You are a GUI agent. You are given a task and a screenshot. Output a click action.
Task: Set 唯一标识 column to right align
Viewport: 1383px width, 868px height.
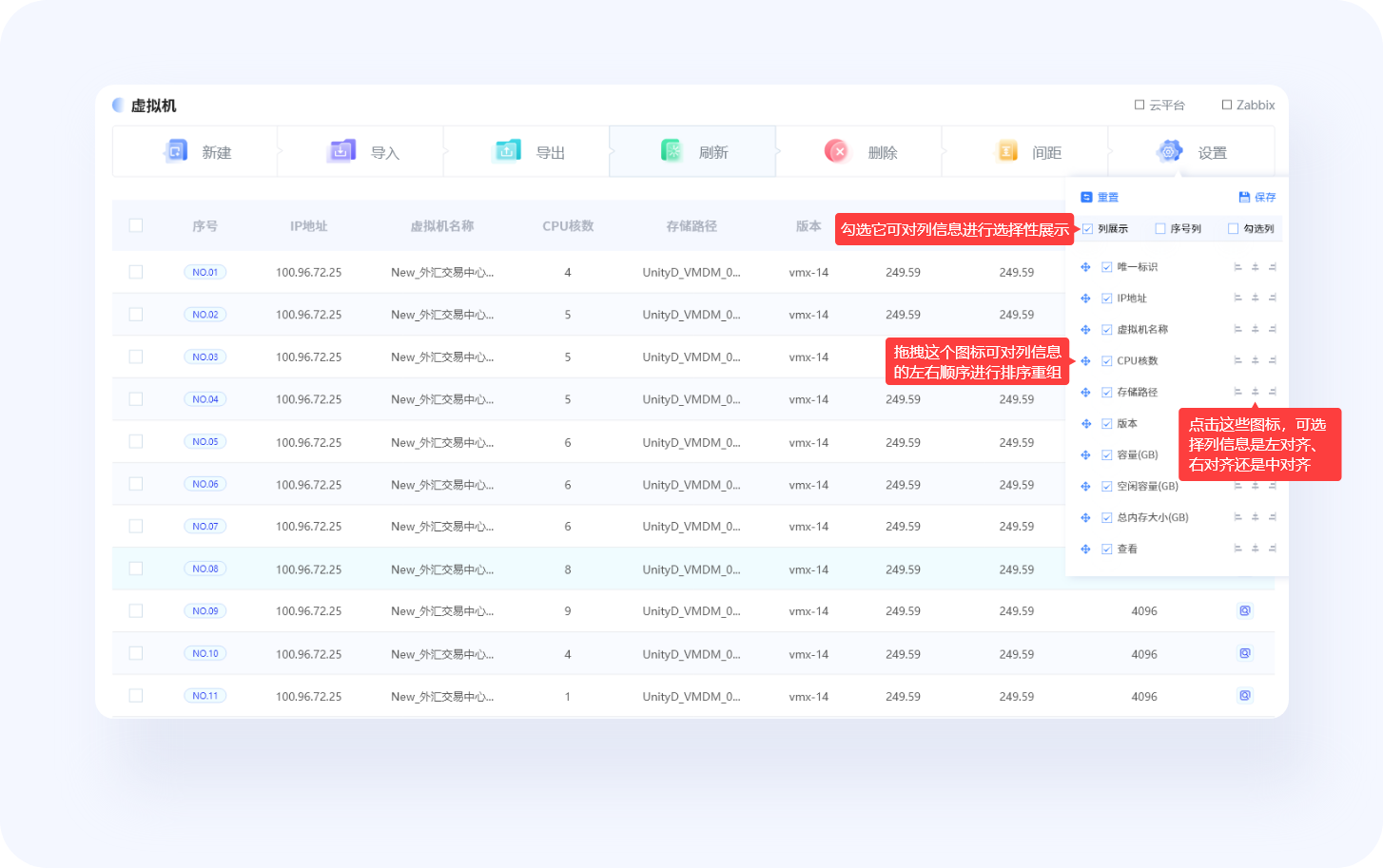click(x=1273, y=267)
